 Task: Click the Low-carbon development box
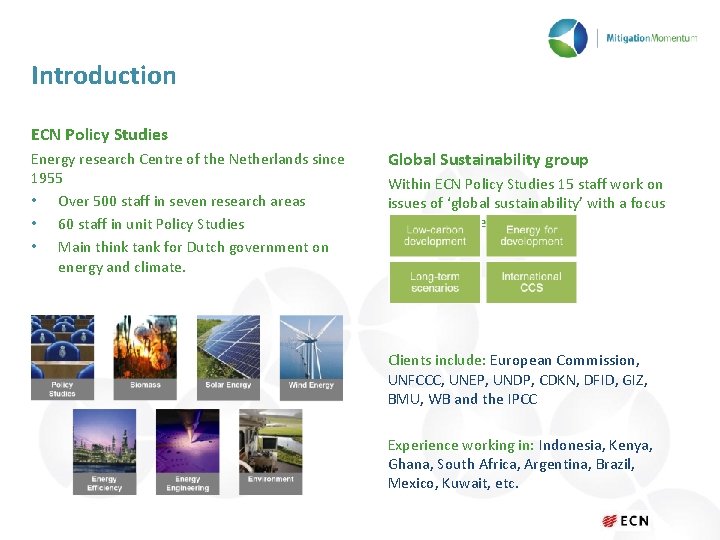coord(435,236)
